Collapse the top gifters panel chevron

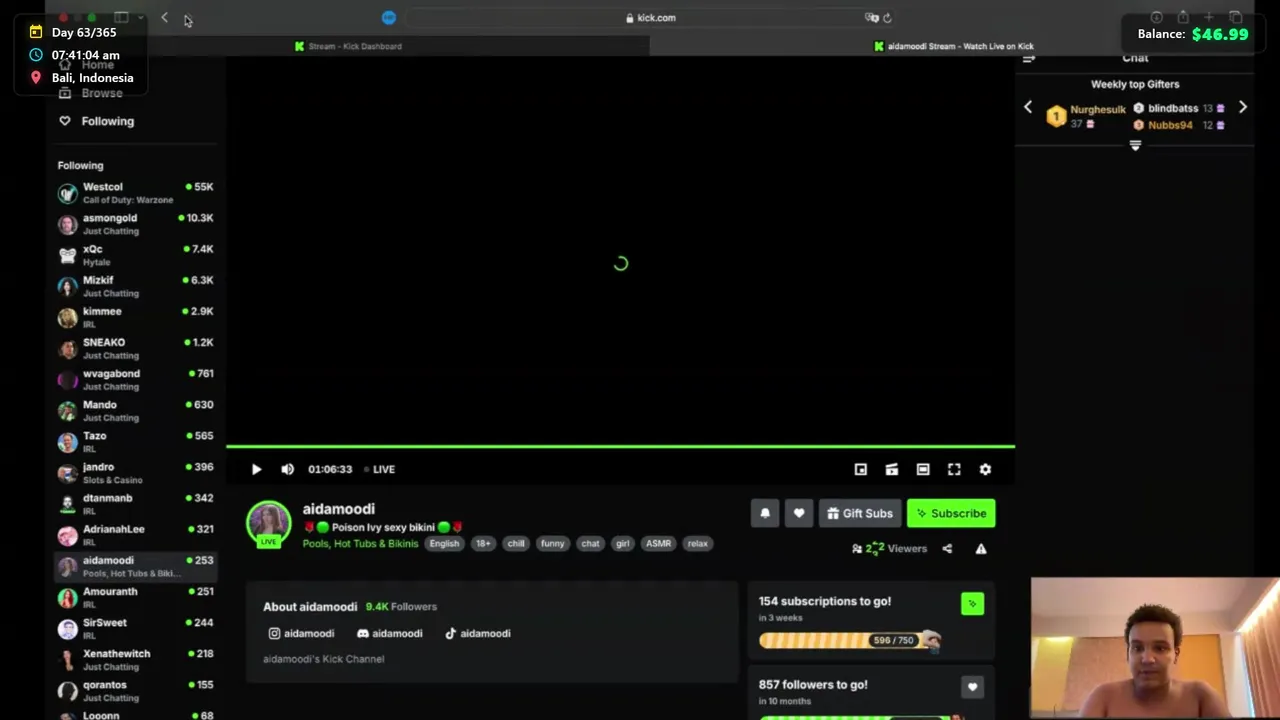1135,146
